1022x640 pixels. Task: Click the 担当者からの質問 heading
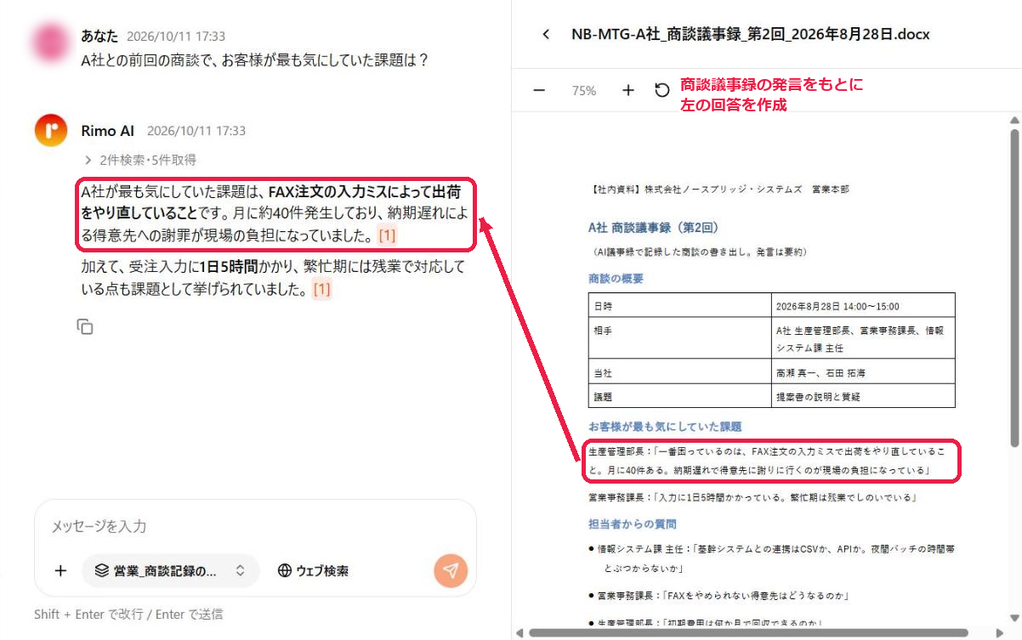point(632,523)
